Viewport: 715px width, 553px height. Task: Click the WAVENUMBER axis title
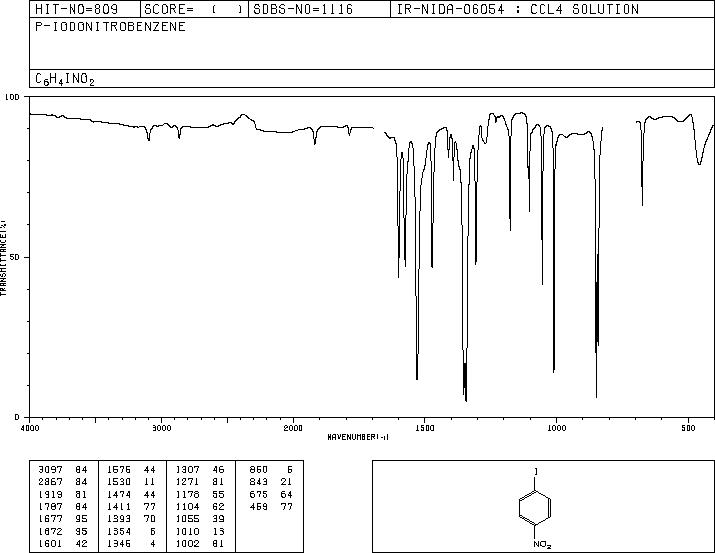358,437
